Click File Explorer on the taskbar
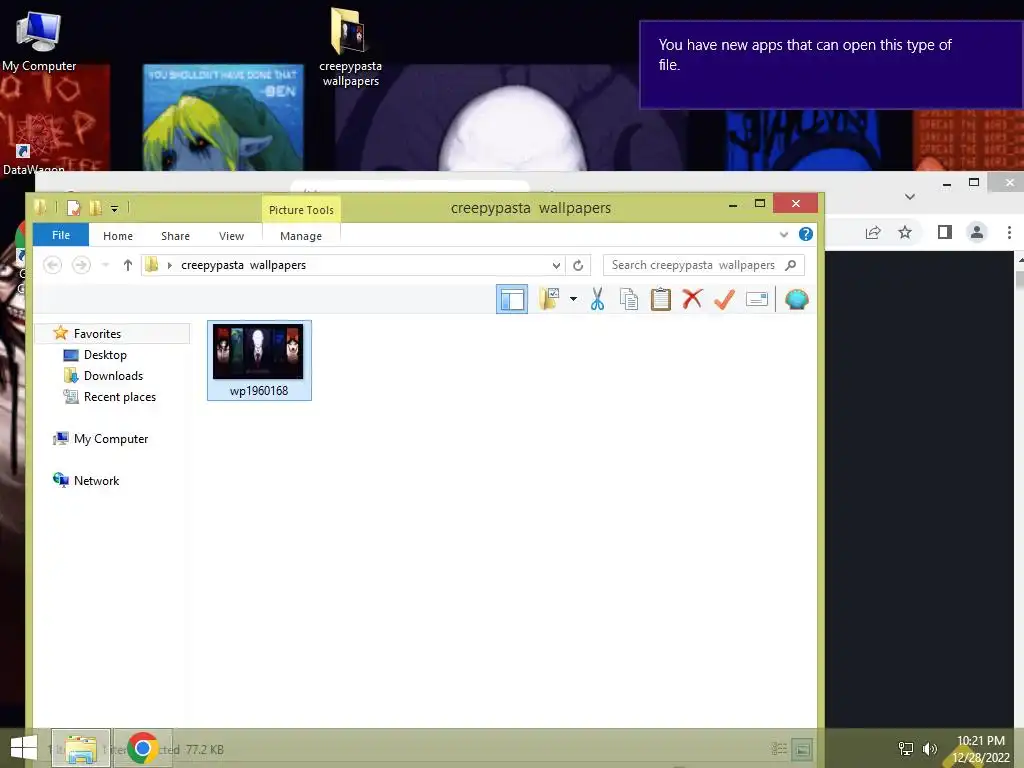1024x768 pixels. (x=81, y=748)
